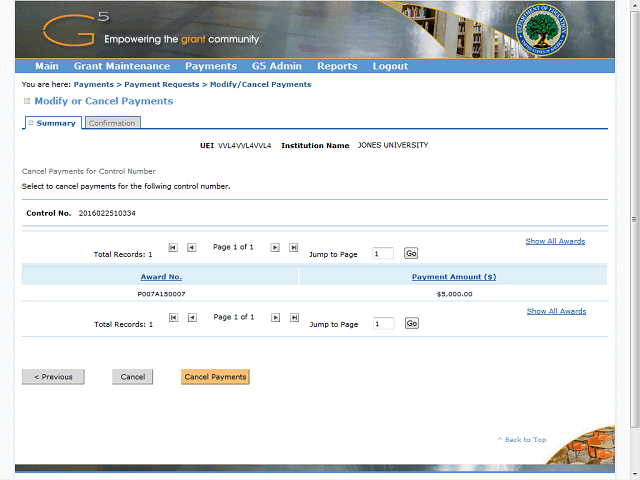Click lower Jump to Page input field
This screenshot has height=480, width=640.
384,324
